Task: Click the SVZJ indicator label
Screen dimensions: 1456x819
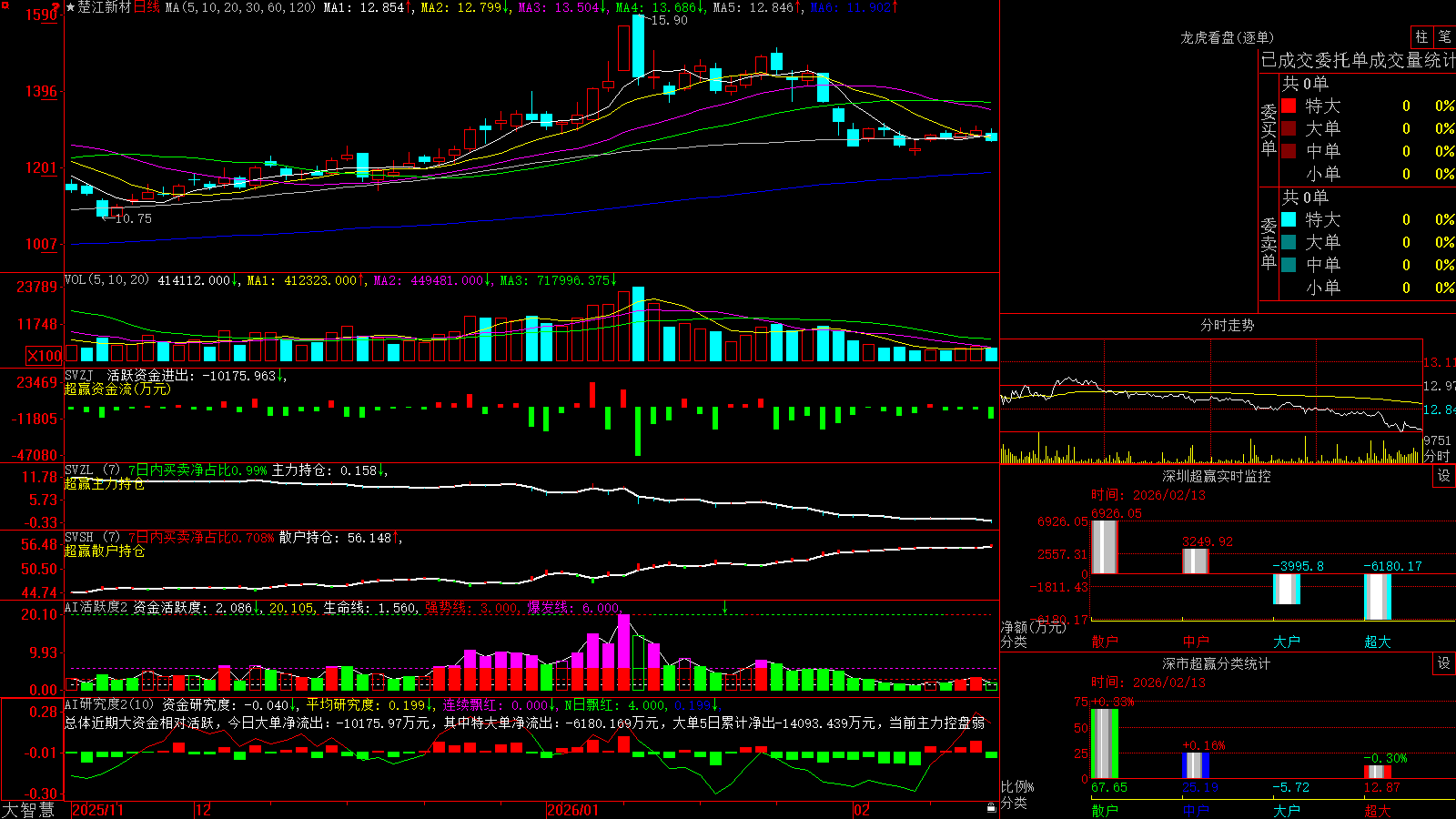Action: (x=79, y=375)
